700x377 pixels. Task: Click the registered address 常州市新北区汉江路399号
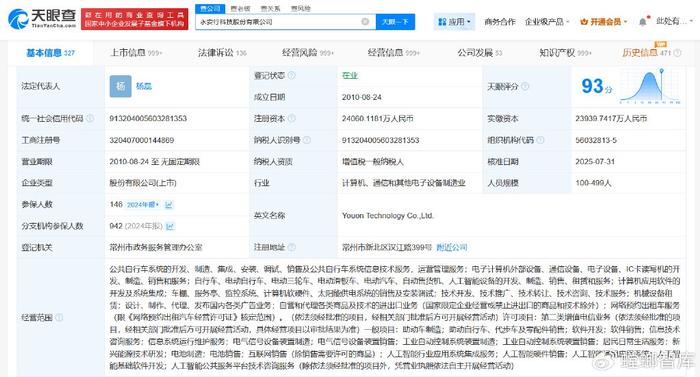[x=387, y=247]
